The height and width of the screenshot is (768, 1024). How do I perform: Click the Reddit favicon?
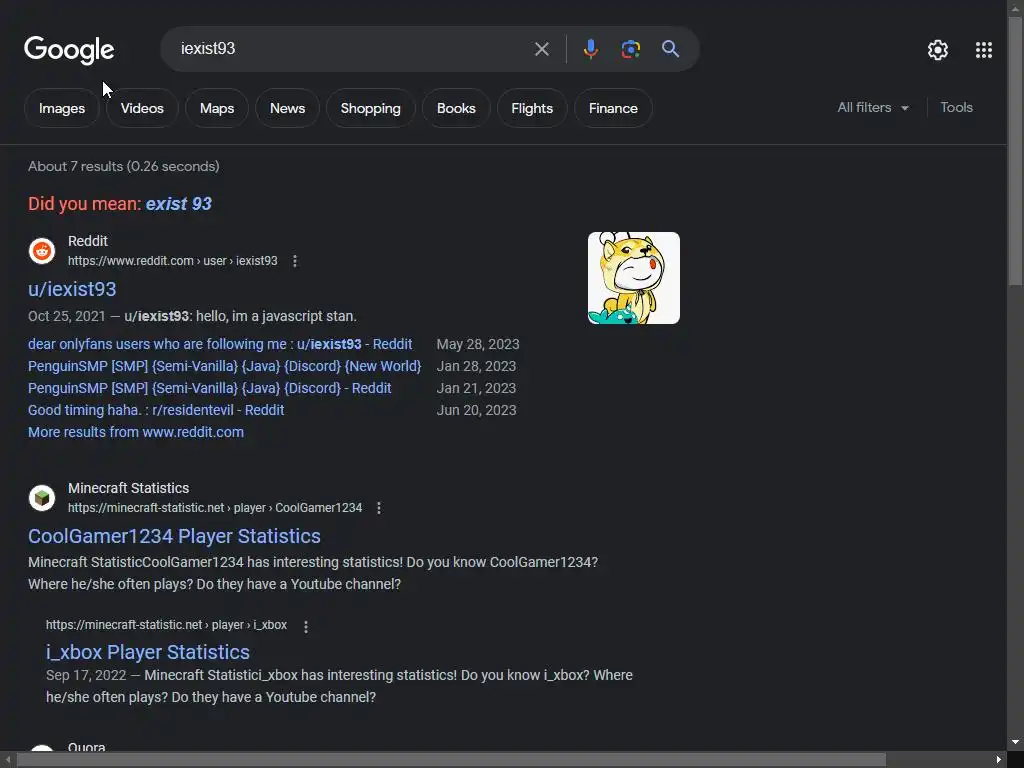[42, 251]
